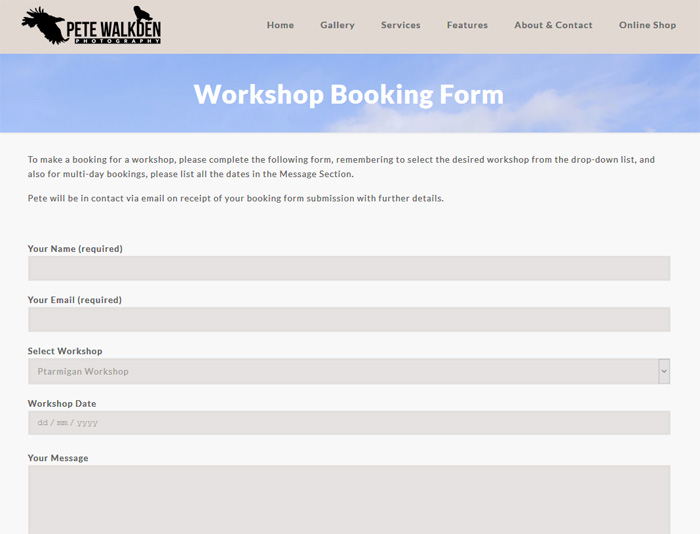Click the Workshop Booking Form heading
Viewport: 700px width, 534px height.
349,95
